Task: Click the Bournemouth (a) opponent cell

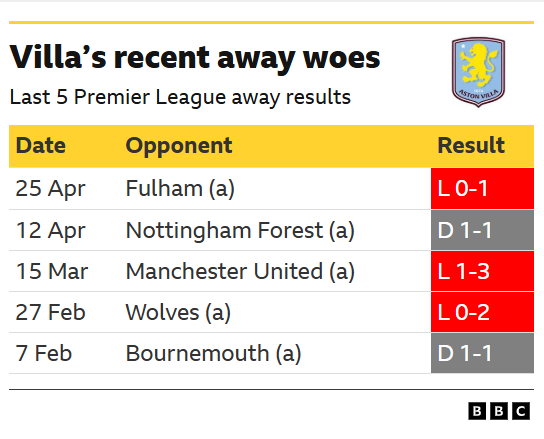Action: [213, 353]
